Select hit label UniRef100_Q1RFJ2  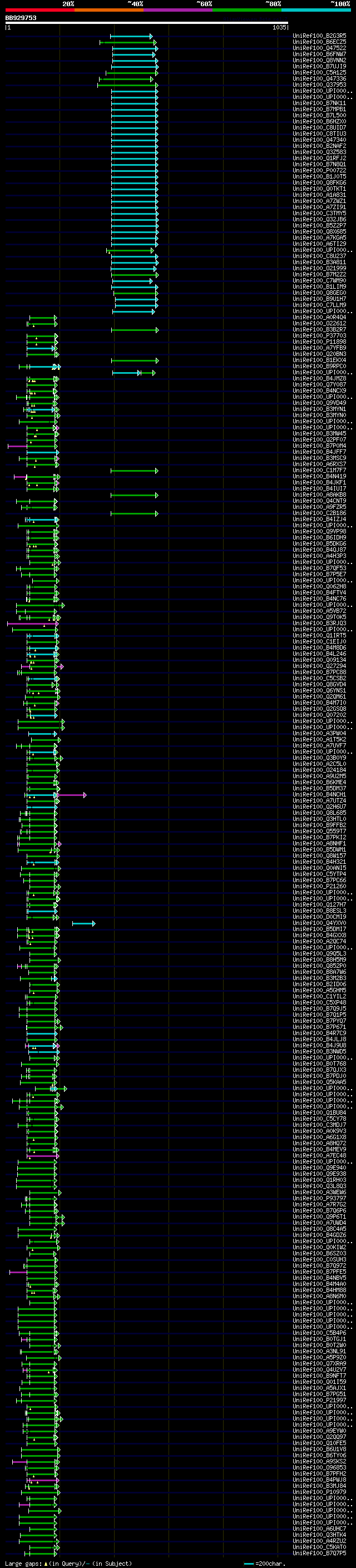point(319,159)
